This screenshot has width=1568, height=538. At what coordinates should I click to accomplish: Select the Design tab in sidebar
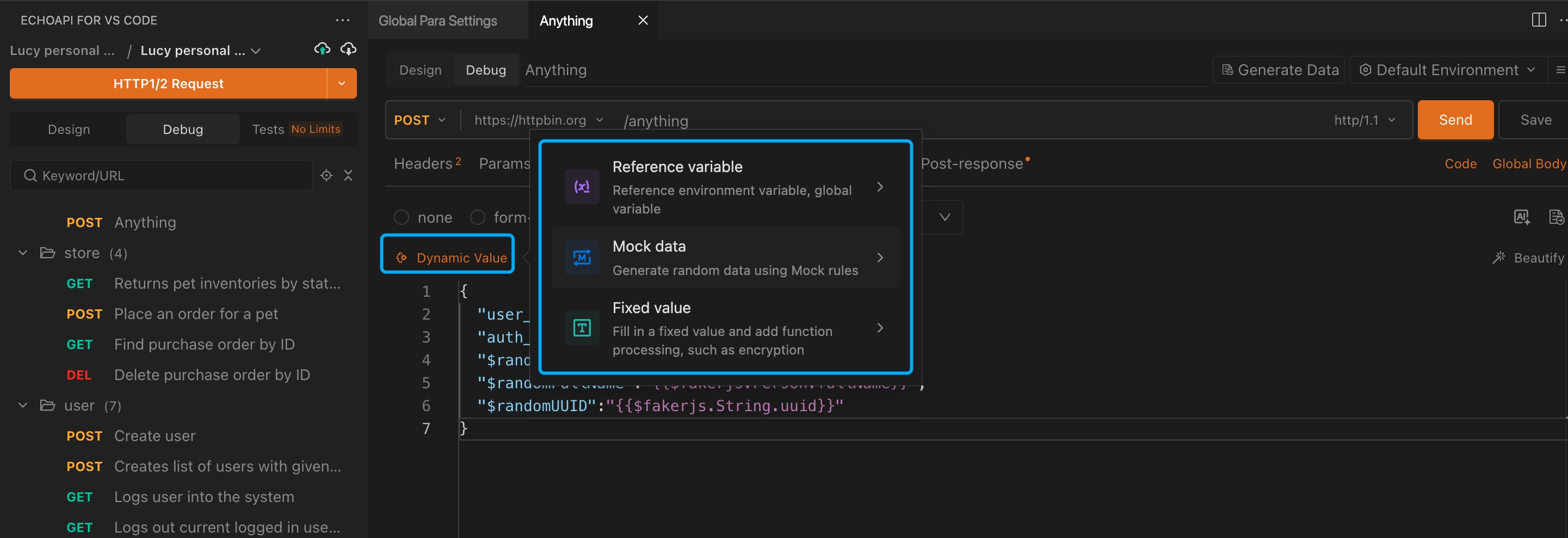pos(69,129)
